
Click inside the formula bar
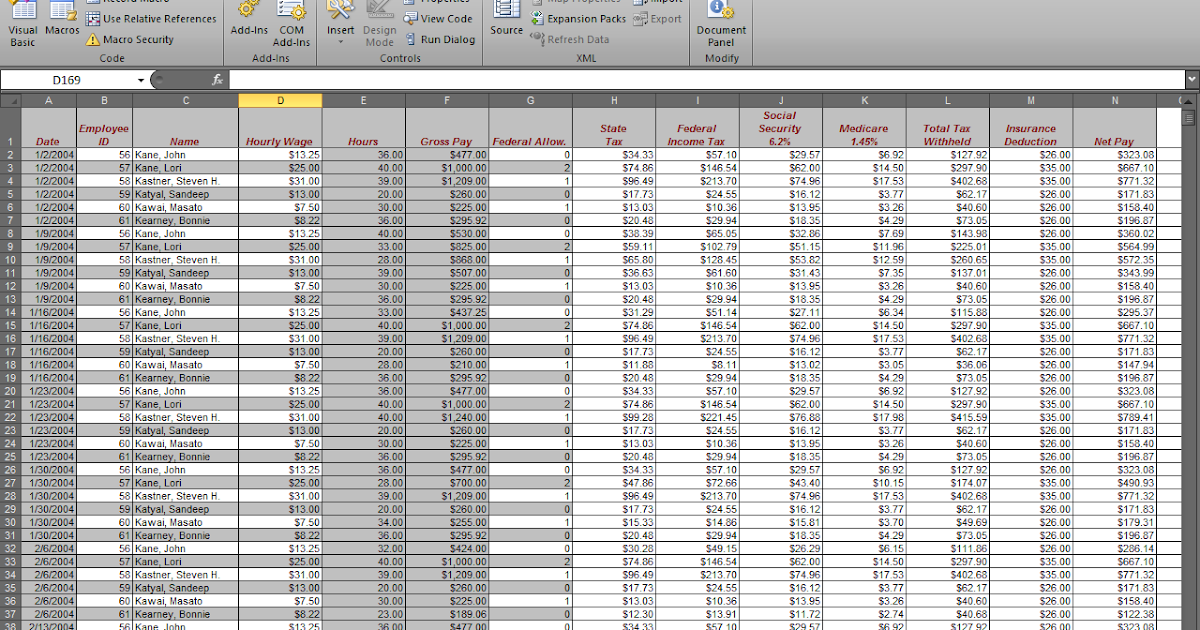click(600, 78)
